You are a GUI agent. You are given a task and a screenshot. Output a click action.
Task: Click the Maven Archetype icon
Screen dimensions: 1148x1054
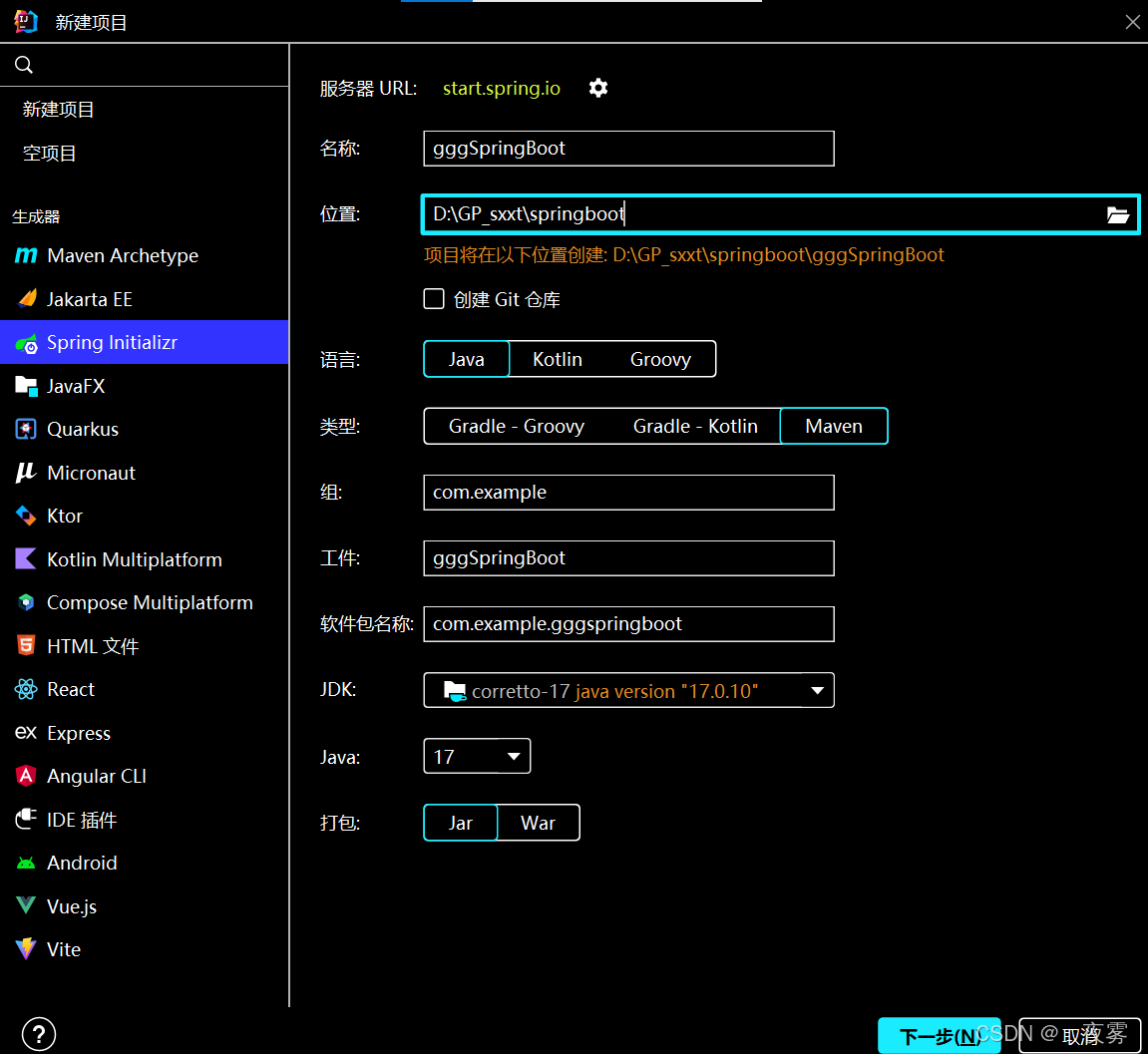(26, 255)
